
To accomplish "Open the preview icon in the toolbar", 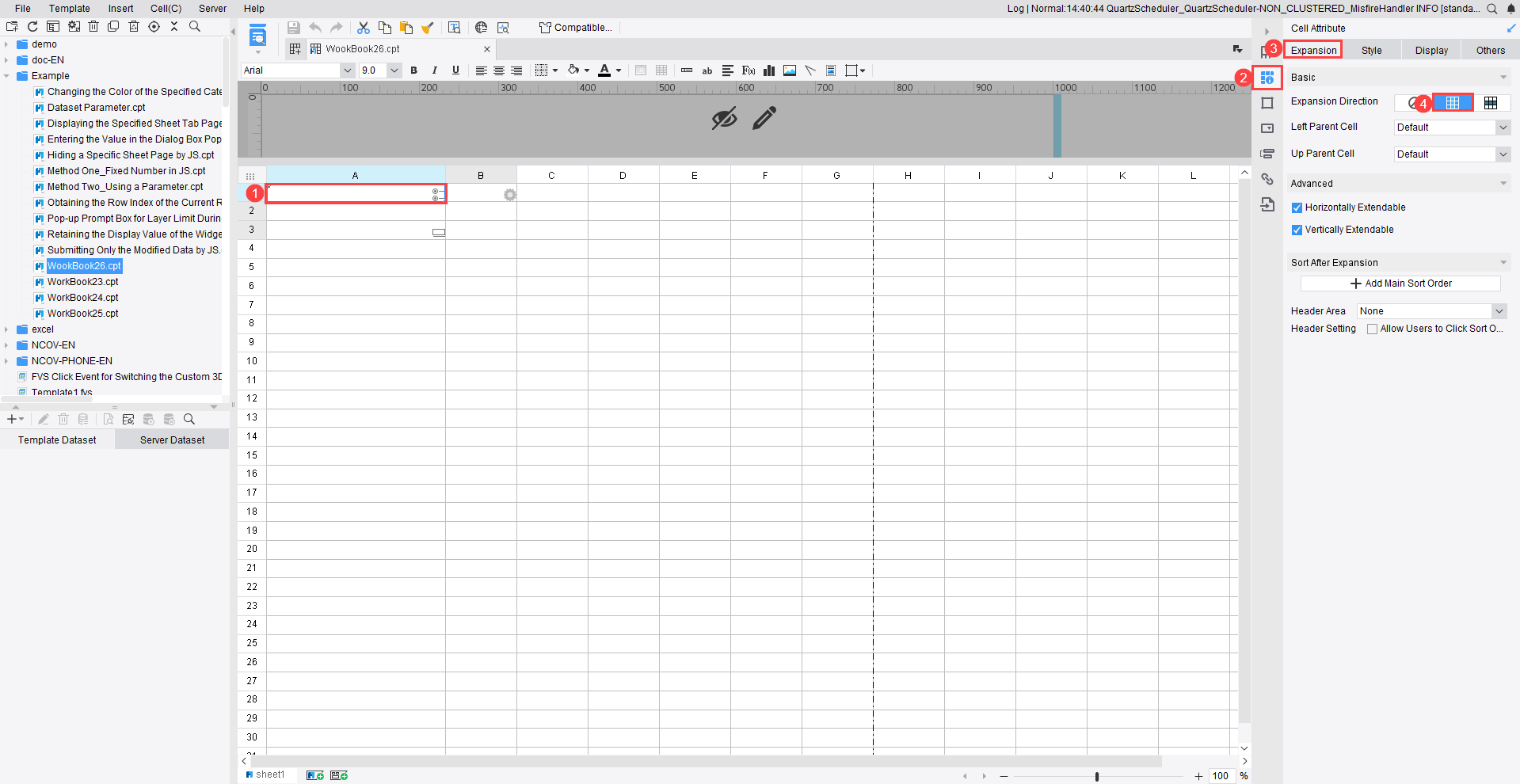I will pyautogui.click(x=455, y=27).
